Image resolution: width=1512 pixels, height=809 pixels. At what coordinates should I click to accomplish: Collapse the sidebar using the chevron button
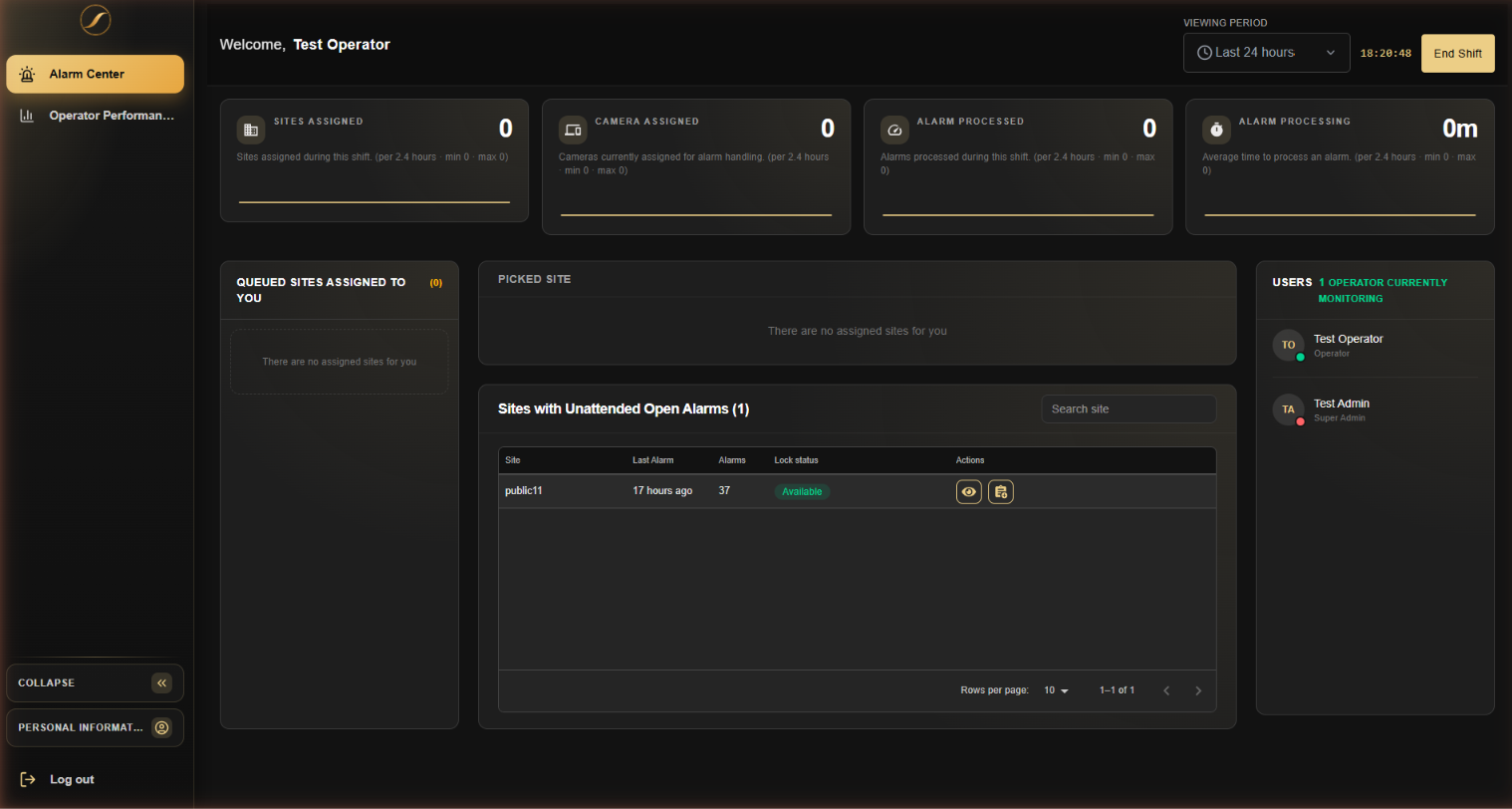tap(162, 682)
